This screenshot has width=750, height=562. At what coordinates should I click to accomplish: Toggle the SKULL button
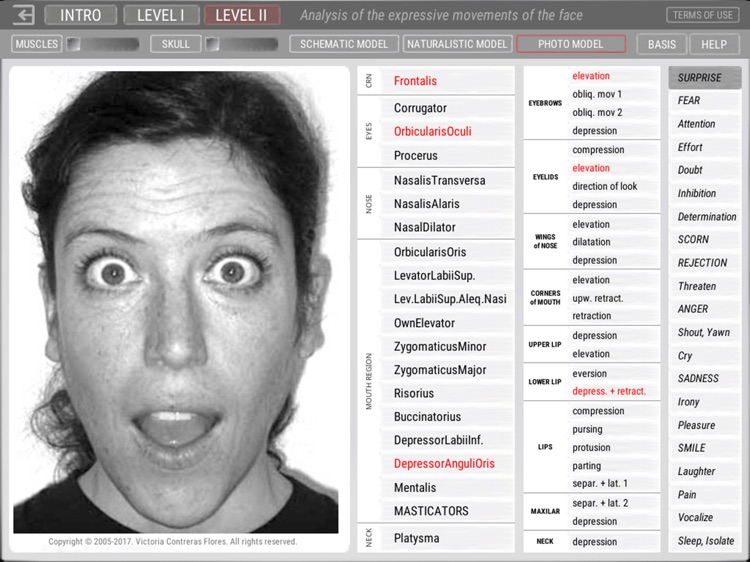pyautogui.click(x=175, y=44)
